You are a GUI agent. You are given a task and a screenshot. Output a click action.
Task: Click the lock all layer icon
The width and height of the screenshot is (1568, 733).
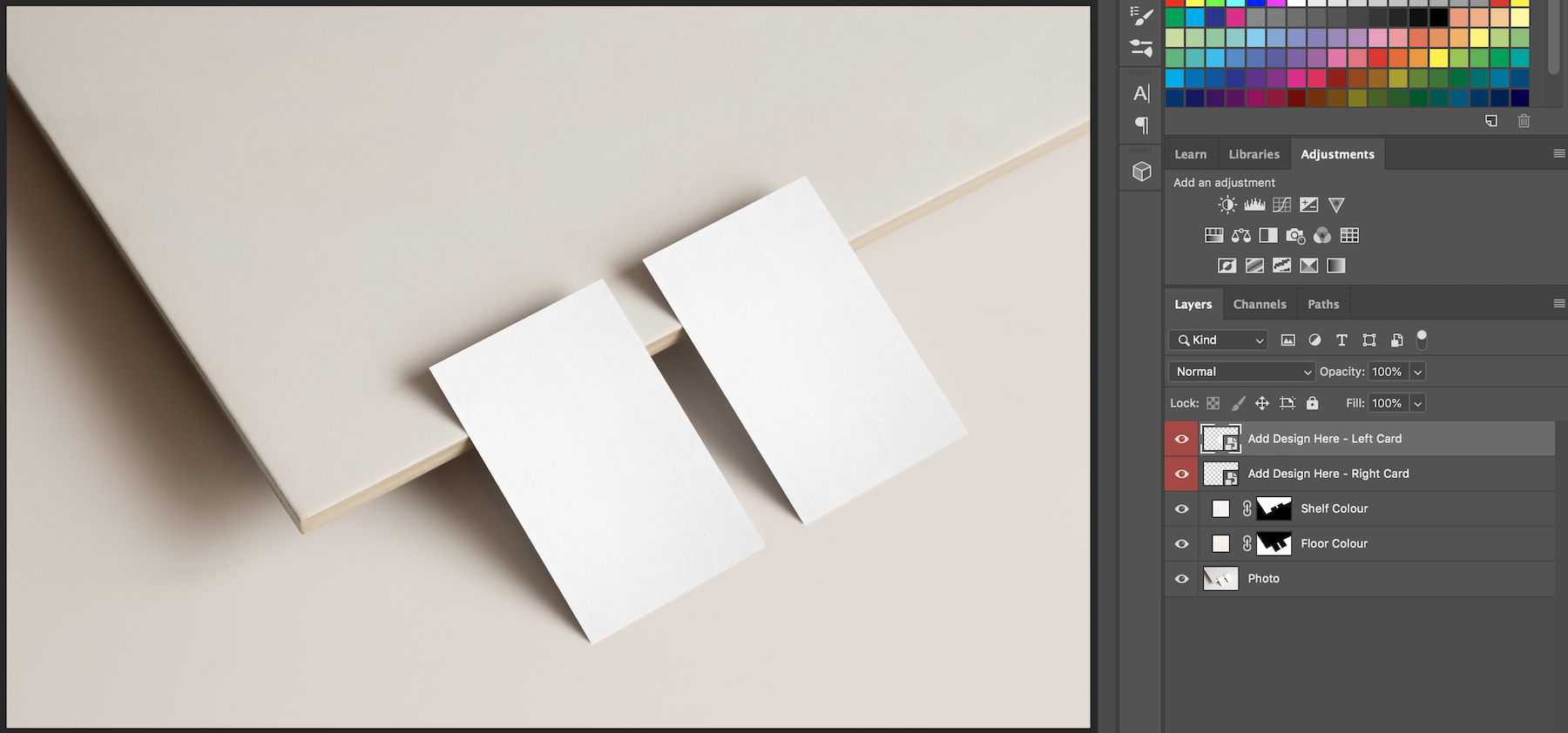[x=1312, y=403]
